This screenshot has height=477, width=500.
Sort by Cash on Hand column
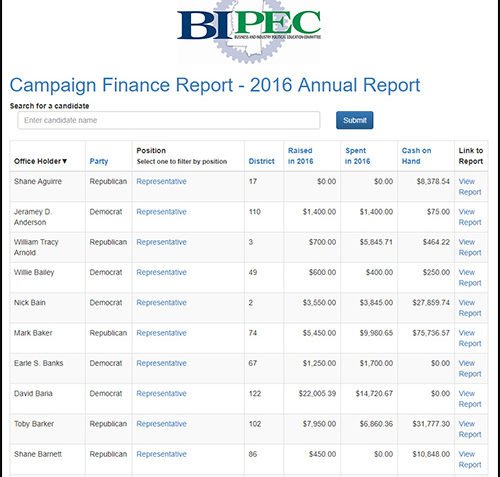point(416,156)
